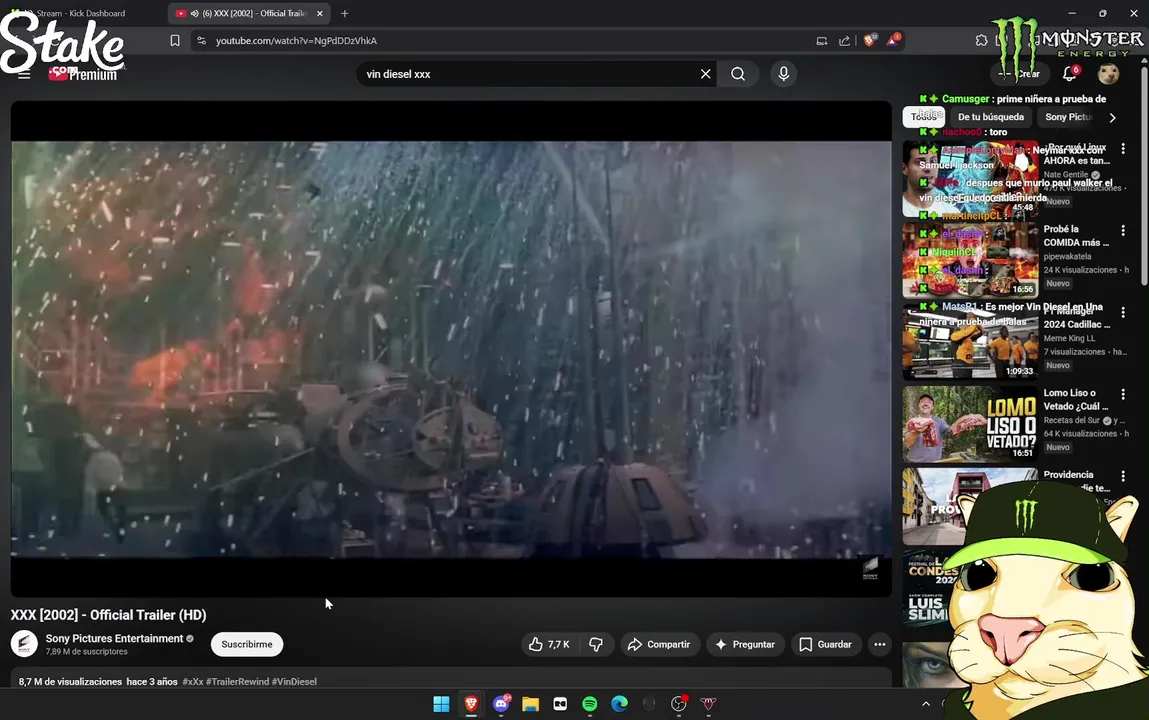The width and height of the screenshot is (1149, 720).
Task: Open YouTube notifications bell
Action: [x=1069, y=73]
